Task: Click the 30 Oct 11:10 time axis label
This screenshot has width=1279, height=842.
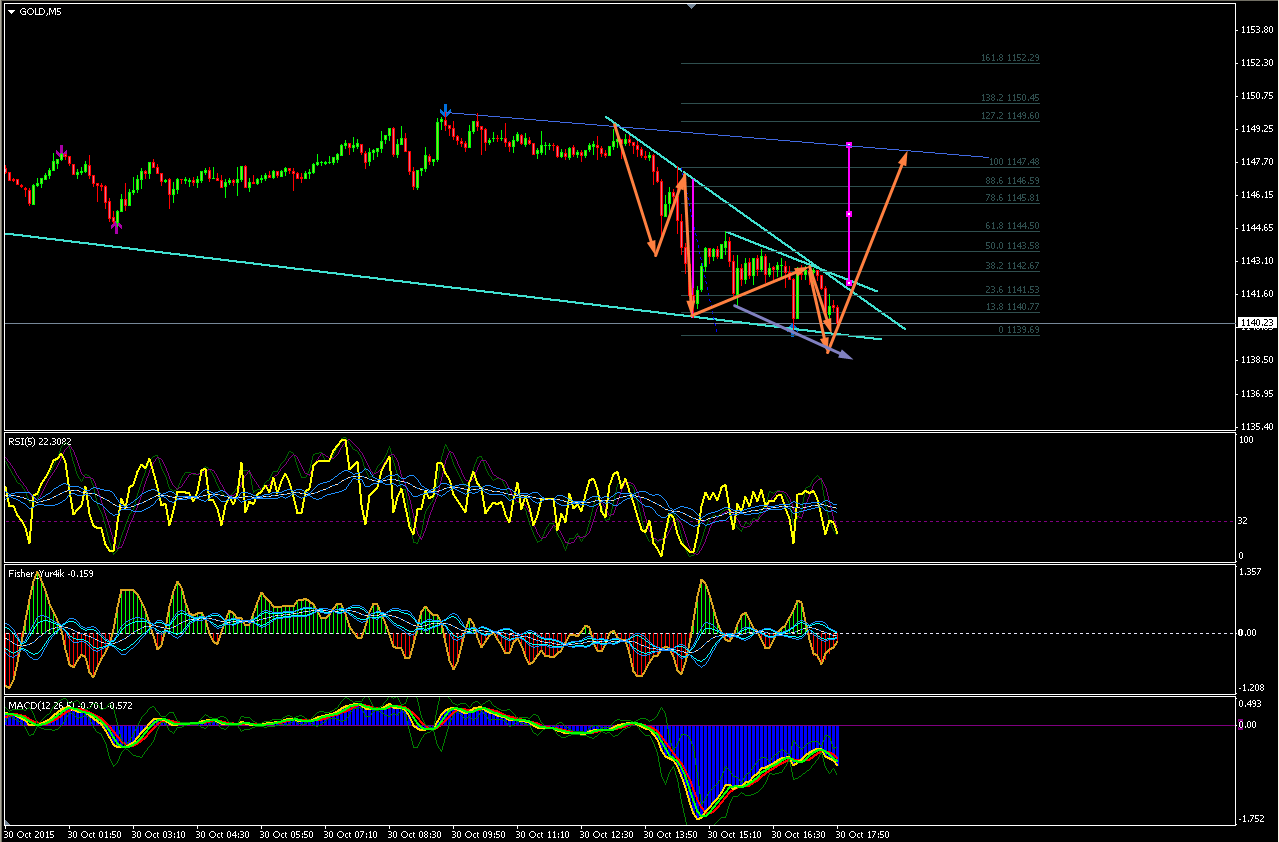Action: (x=544, y=833)
